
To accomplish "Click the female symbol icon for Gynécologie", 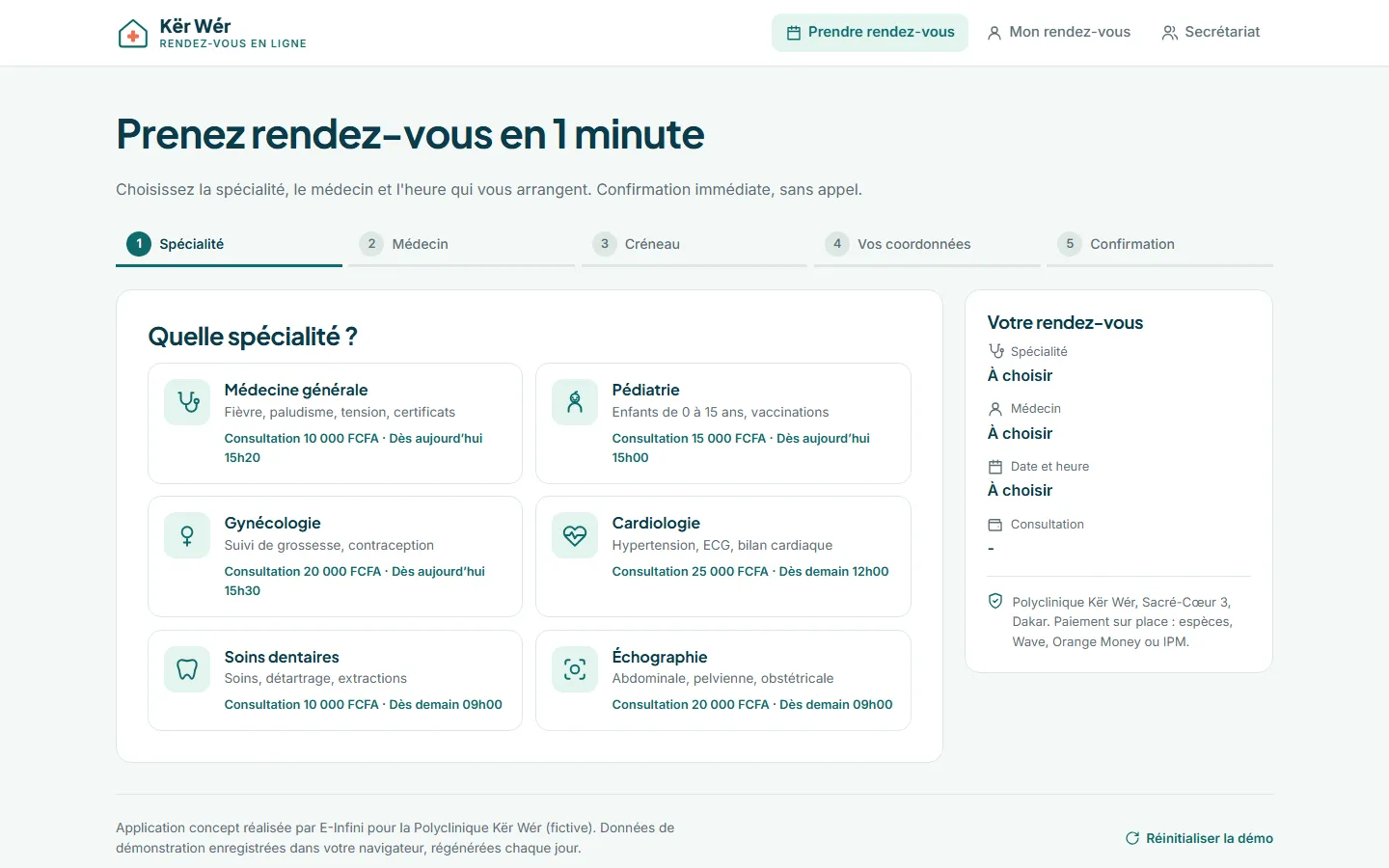I will 187,535.
